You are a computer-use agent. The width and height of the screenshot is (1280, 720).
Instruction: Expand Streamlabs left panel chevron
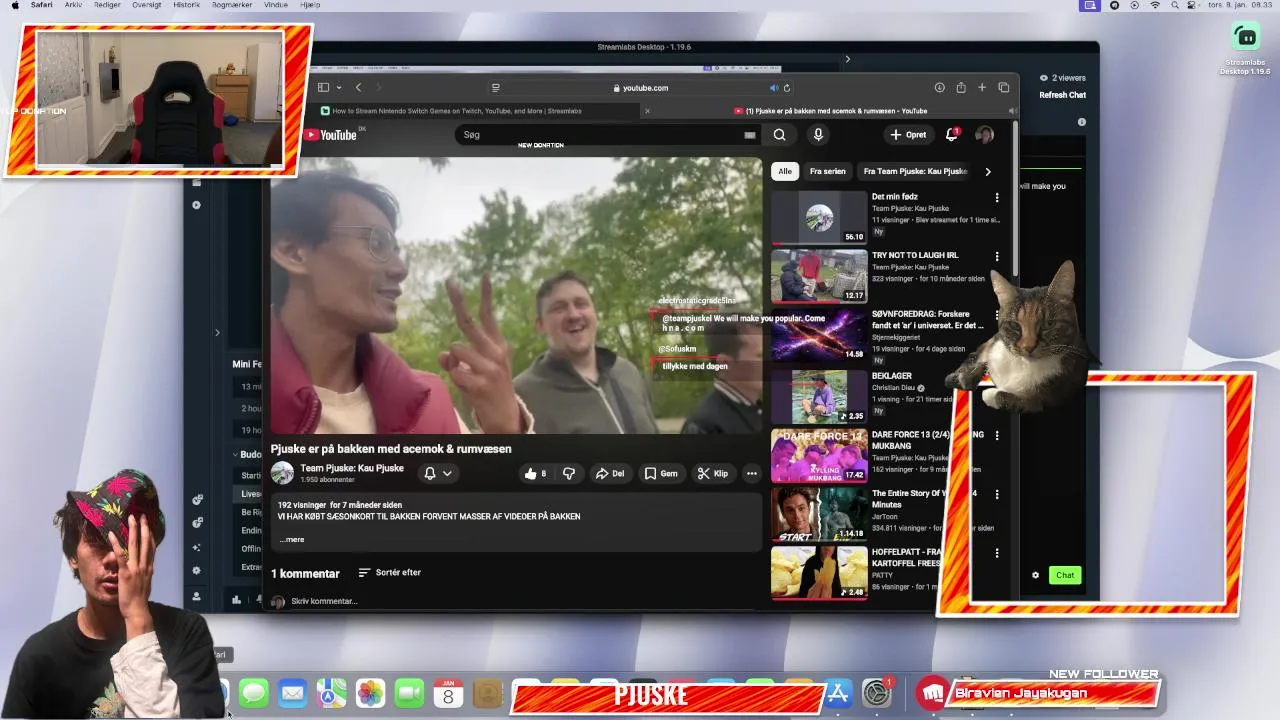217,333
